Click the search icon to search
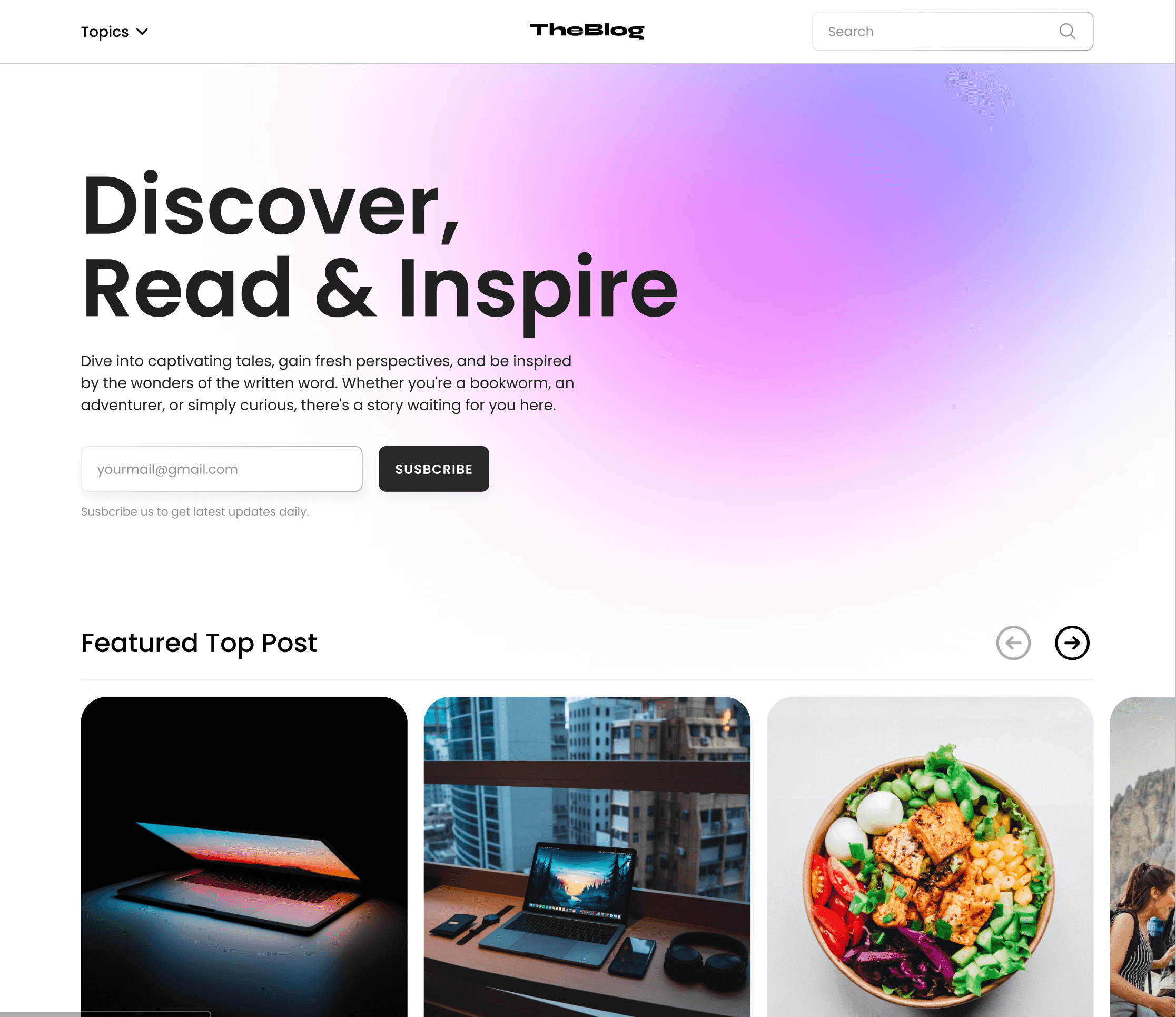The height and width of the screenshot is (1017, 1176). pyautogui.click(x=1067, y=31)
